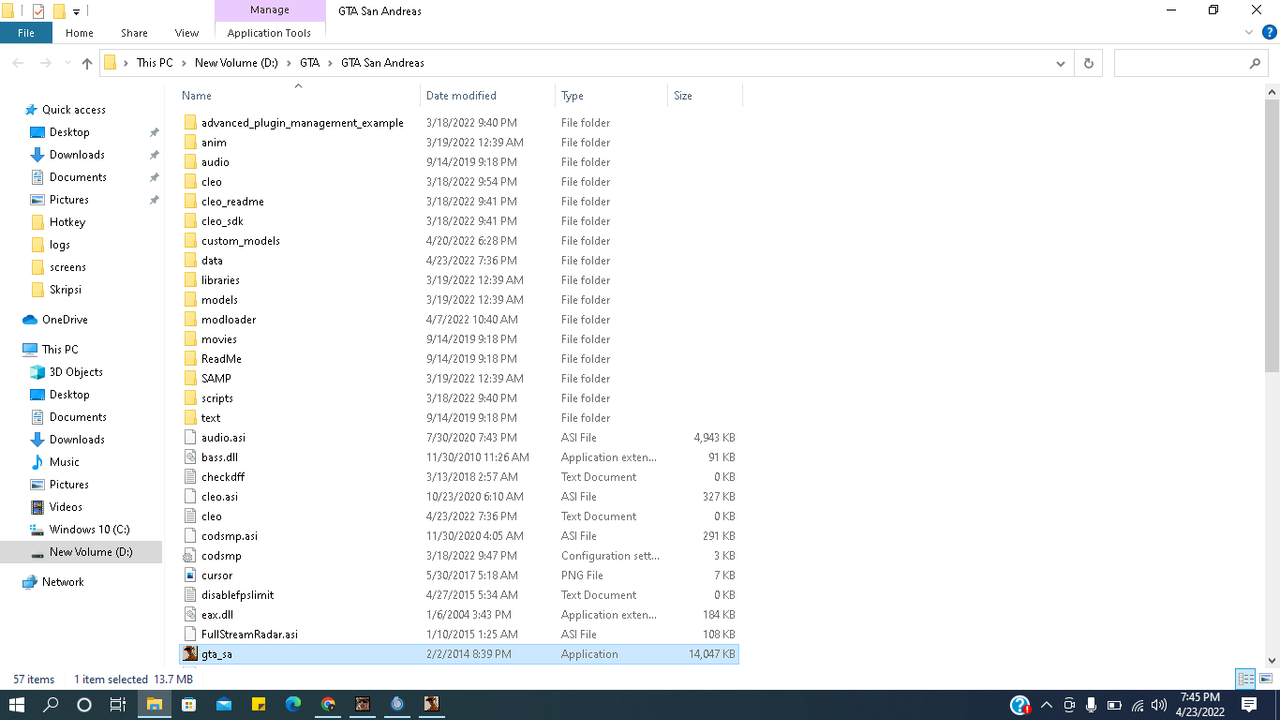Open the Home ribbon tab
Screen dimensions: 1280x720
point(79,33)
